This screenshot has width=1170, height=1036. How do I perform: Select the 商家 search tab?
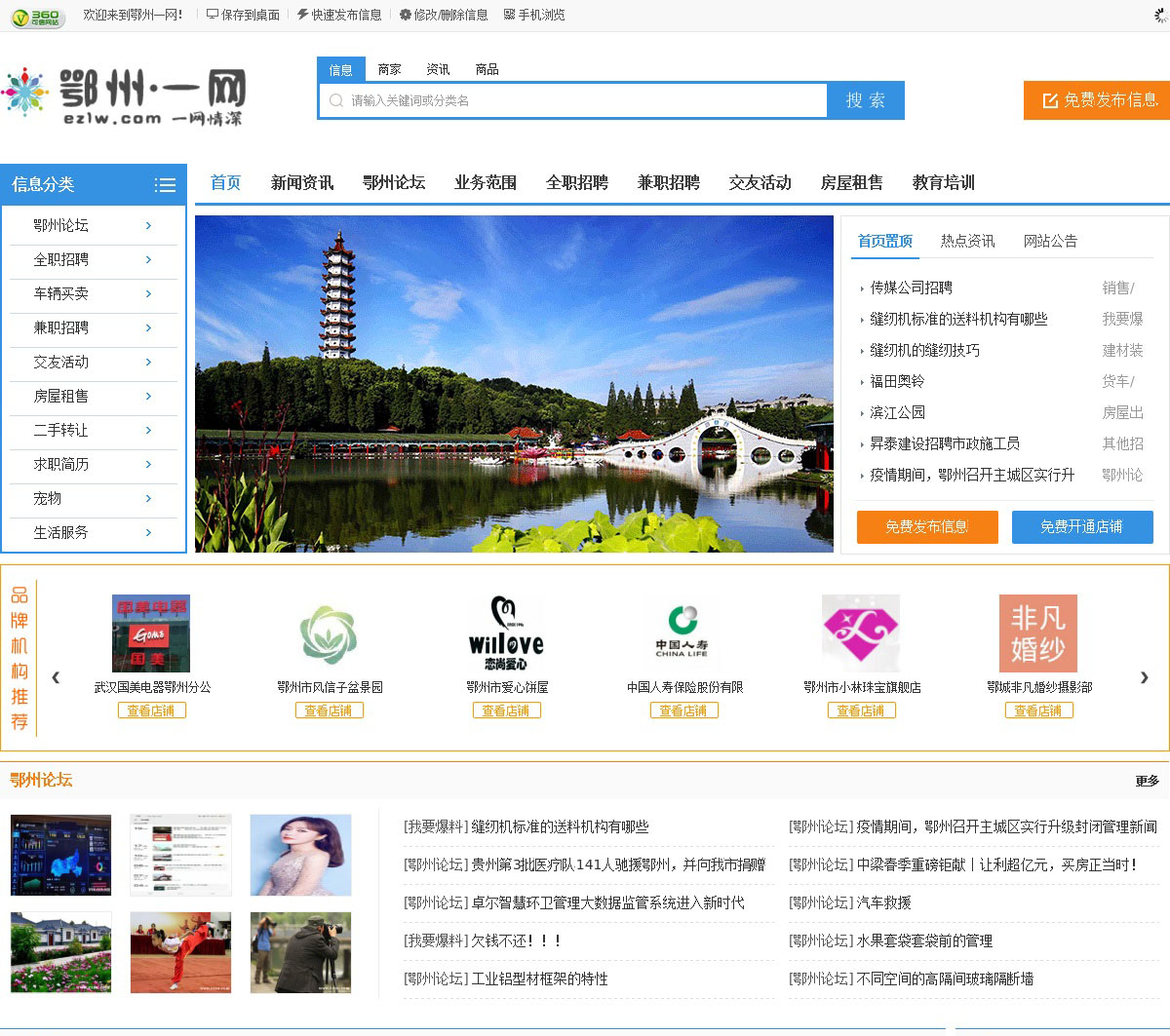[389, 69]
